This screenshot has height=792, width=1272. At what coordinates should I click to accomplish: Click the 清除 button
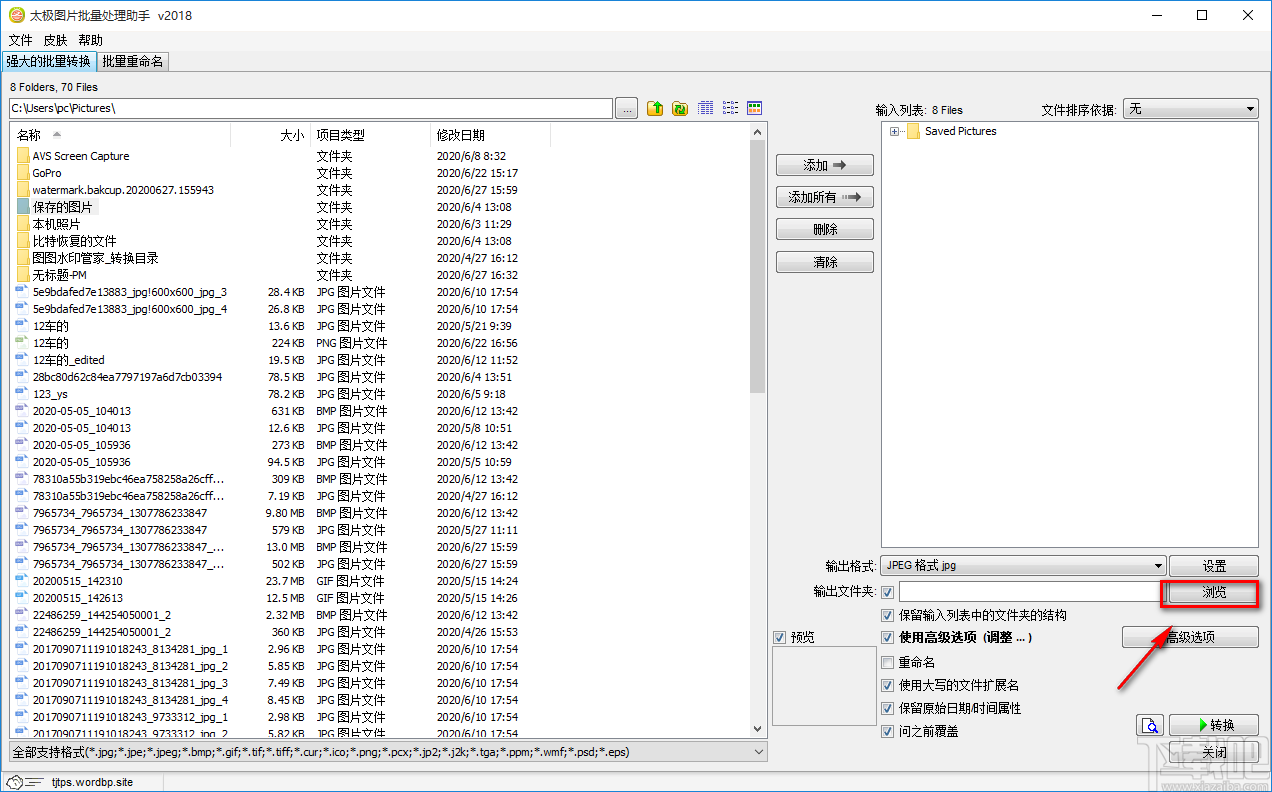(x=825, y=262)
